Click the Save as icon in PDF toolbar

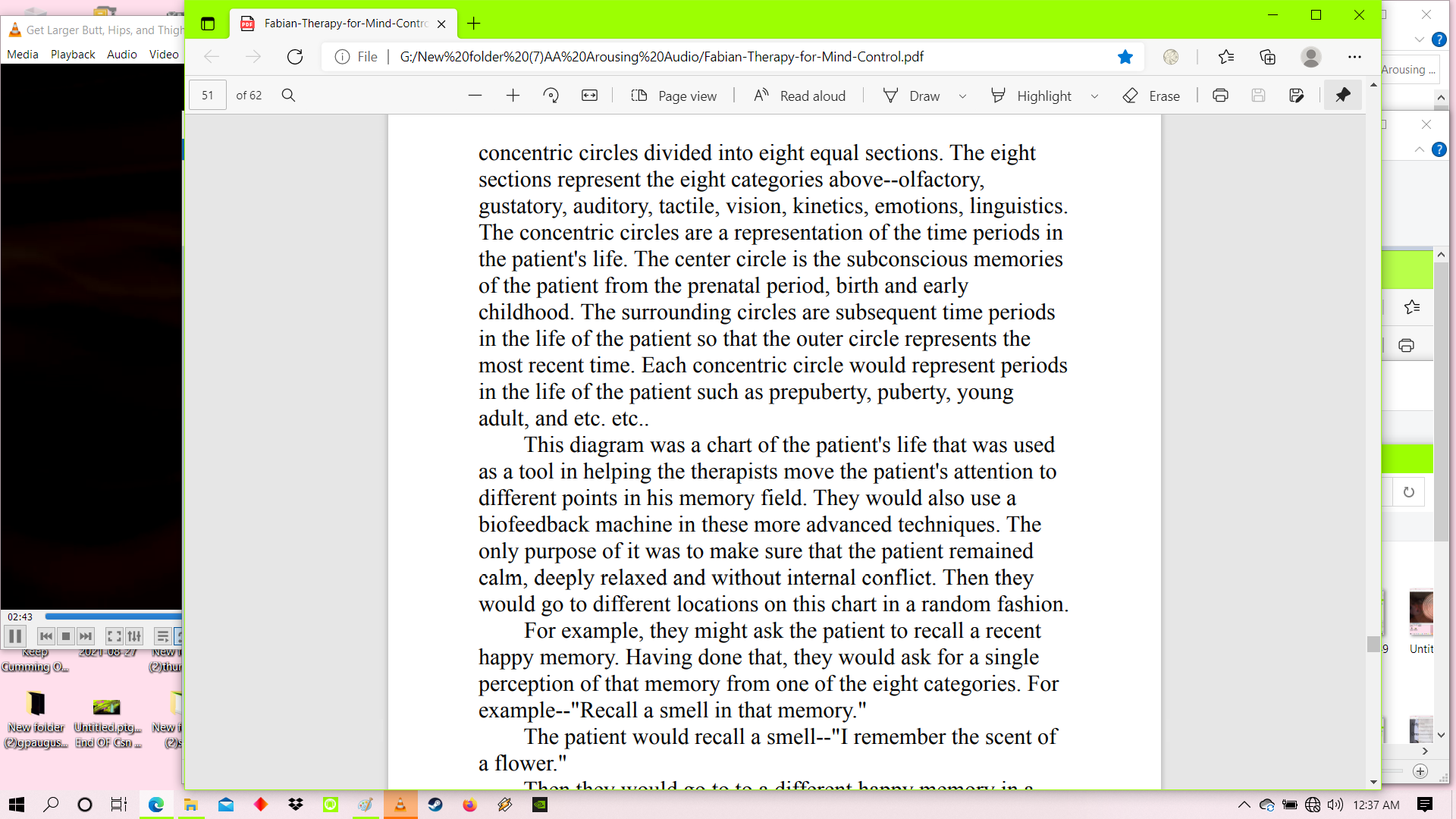[1296, 96]
